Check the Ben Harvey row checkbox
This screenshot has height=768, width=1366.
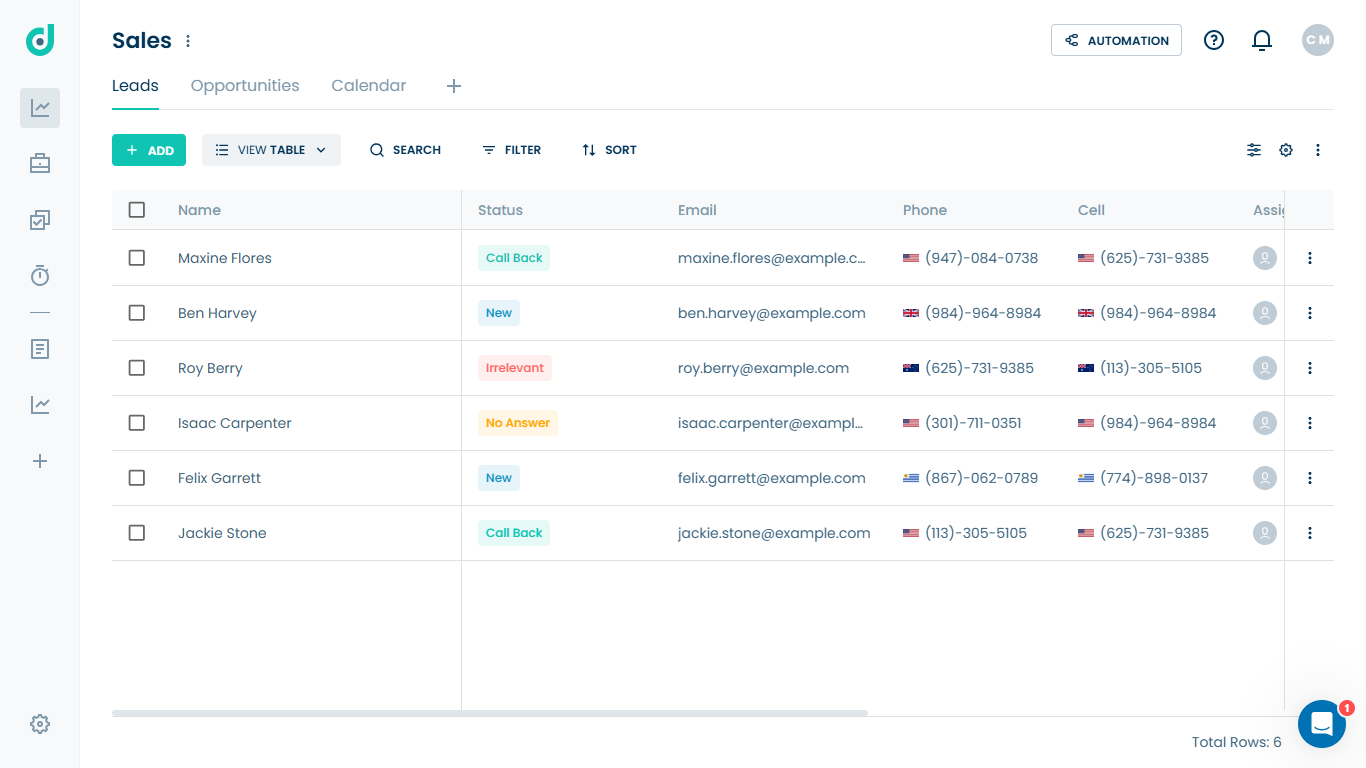point(137,313)
